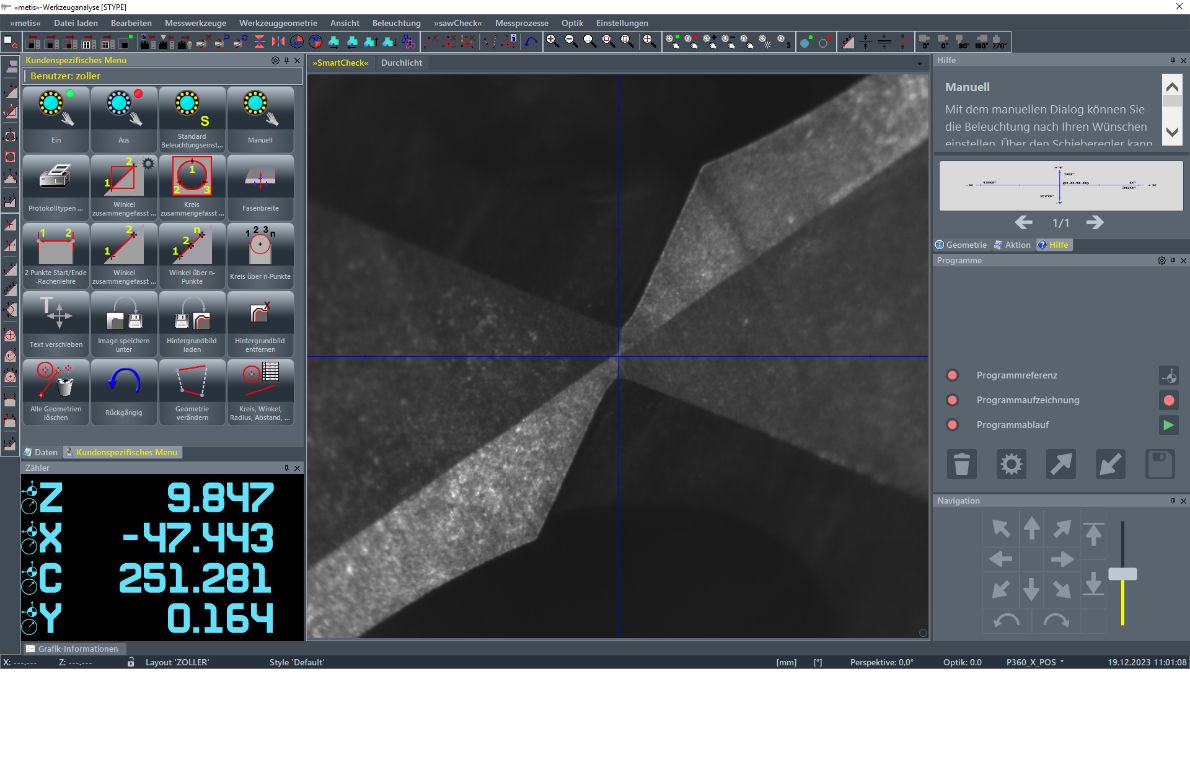Pin the Zähler panel
This screenshot has width=1190, height=763.
(286, 468)
